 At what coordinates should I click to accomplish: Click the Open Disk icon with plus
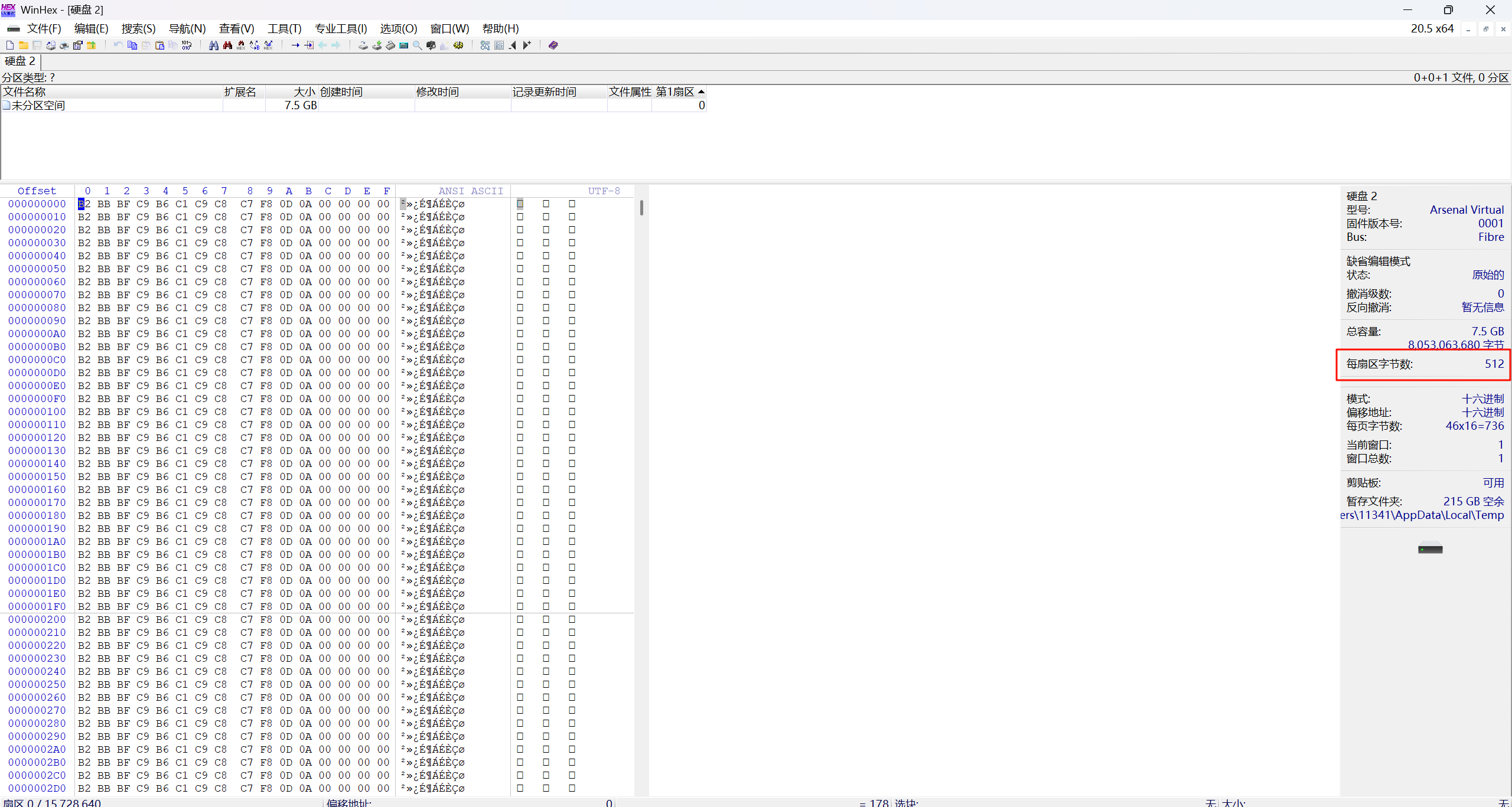tap(377, 45)
